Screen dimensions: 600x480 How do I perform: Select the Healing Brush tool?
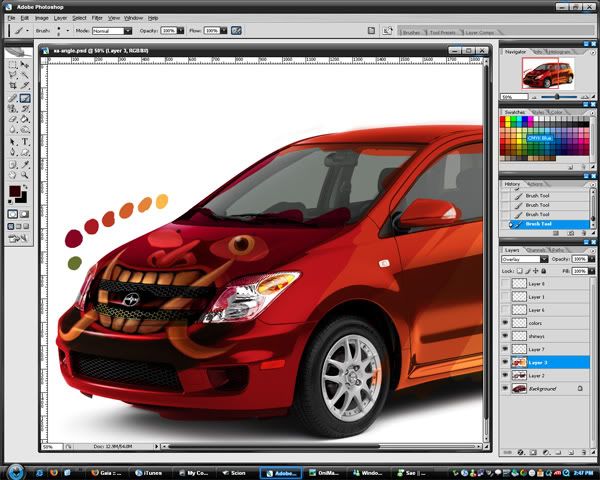pos(13,98)
